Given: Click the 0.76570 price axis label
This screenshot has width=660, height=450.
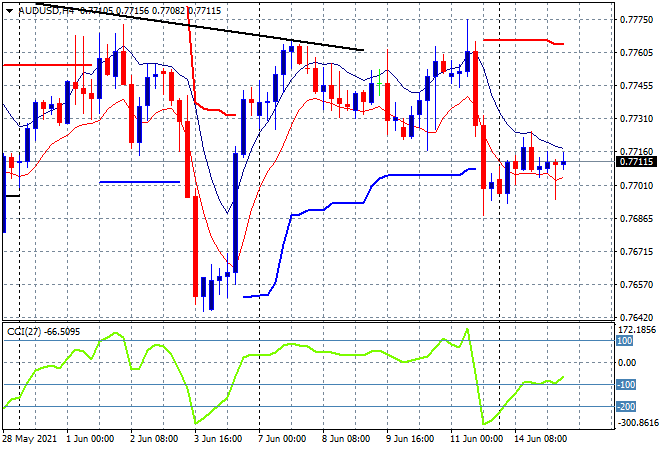Looking at the screenshot, I should (636, 285).
